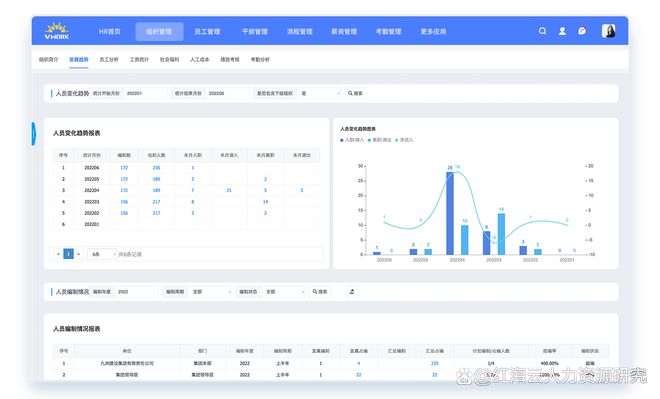Switch to the 人工成本 tab
This screenshot has width=660, height=399.
click(200, 59)
